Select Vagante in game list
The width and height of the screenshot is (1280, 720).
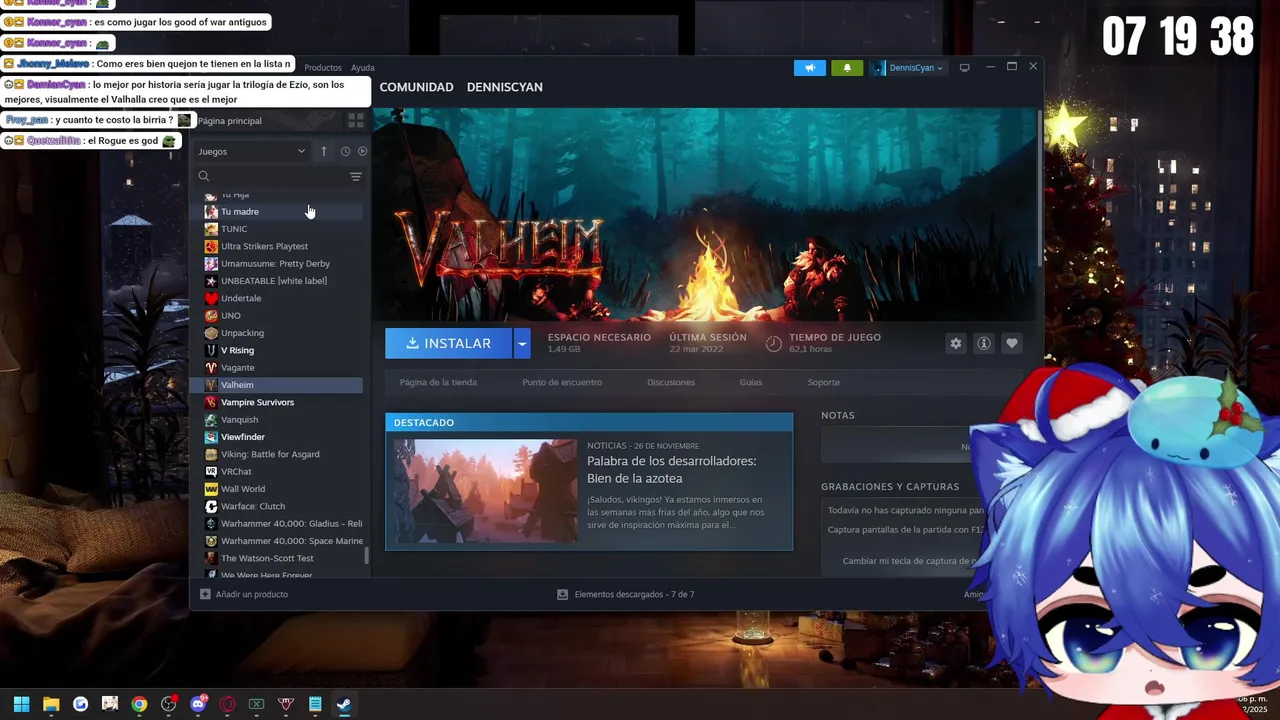coord(276,367)
